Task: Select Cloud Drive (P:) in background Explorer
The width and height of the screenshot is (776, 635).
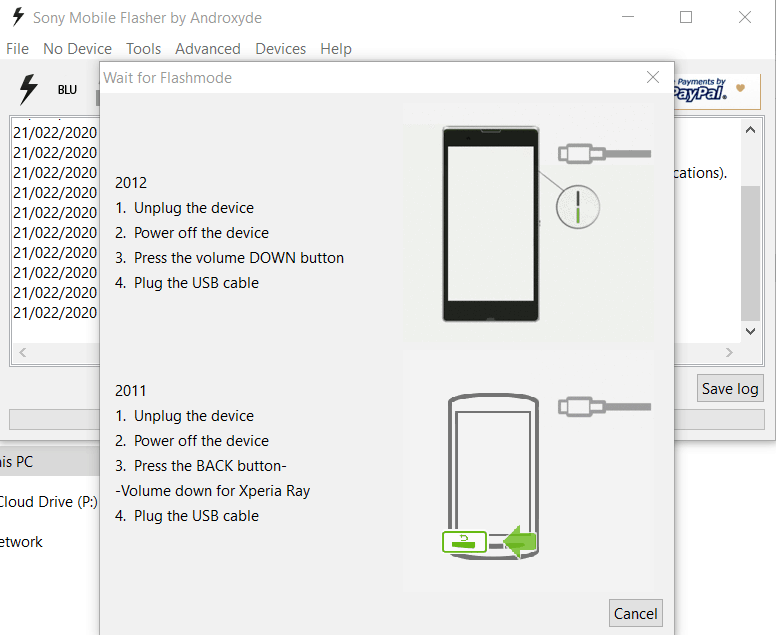Action: (x=48, y=502)
